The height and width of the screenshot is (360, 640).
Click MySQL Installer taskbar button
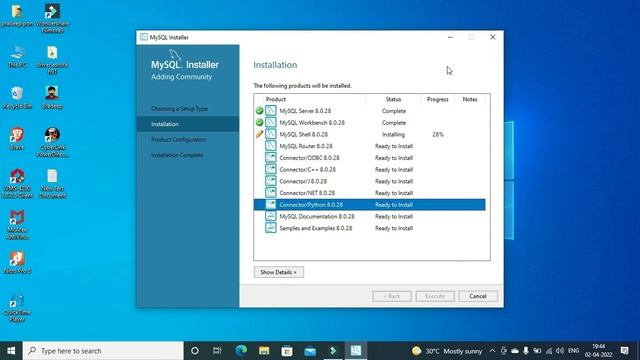(x=356, y=351)
